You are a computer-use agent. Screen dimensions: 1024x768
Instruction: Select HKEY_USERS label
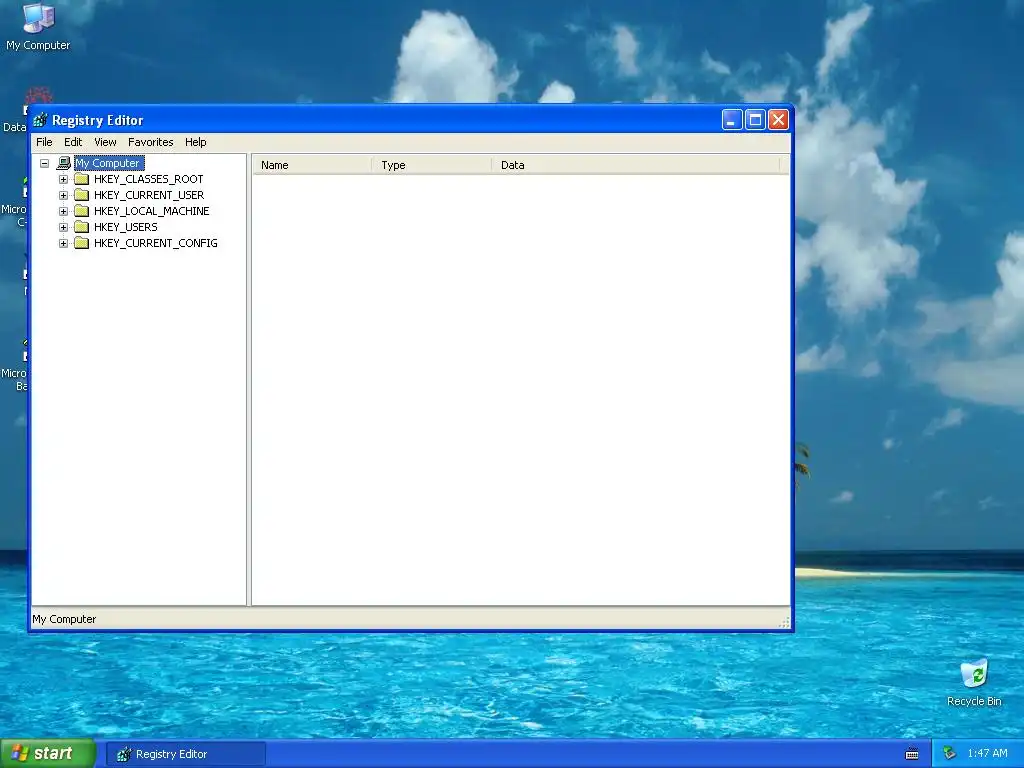point(125,227)
